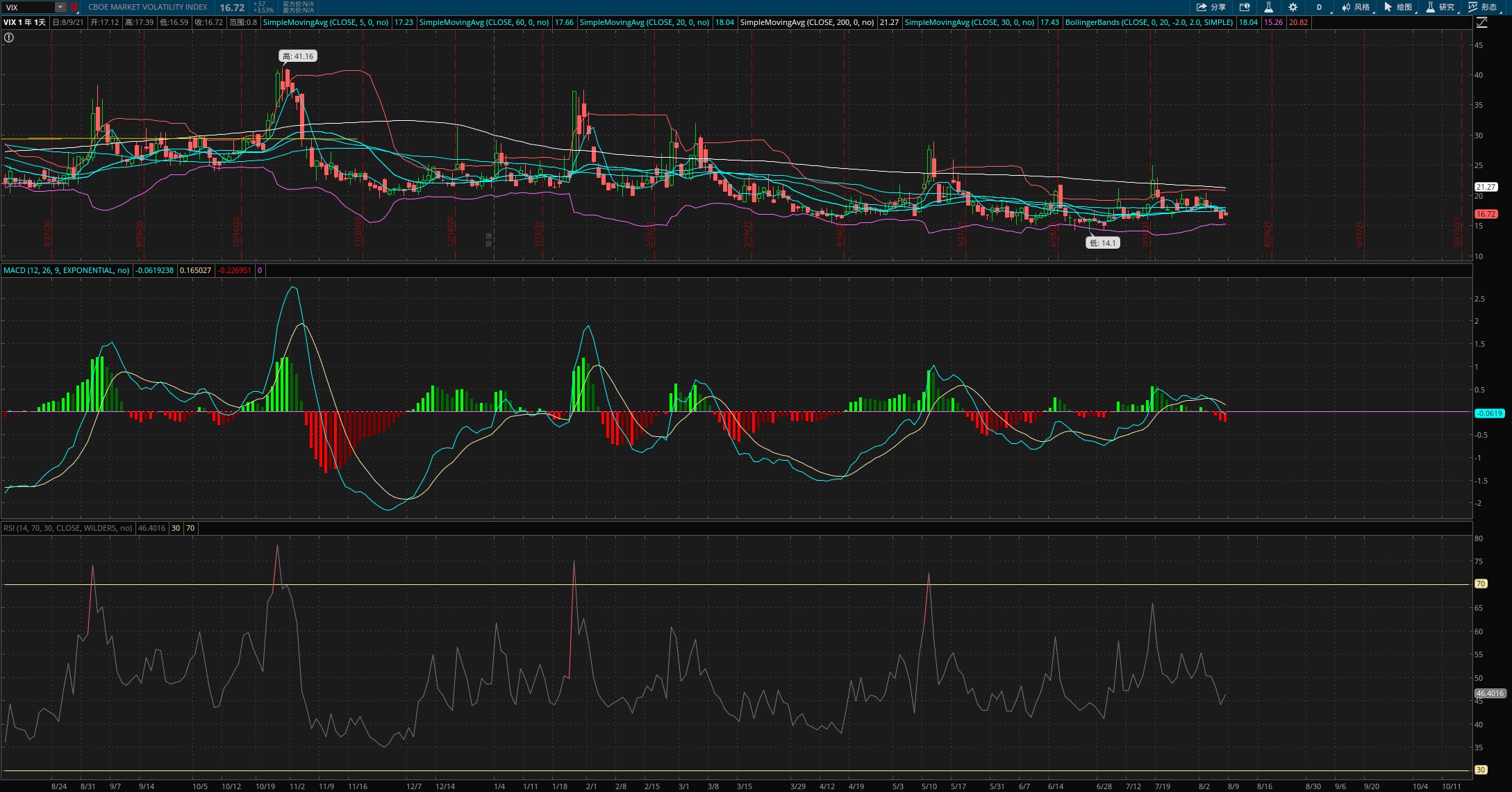Click the 高:17.39 high price field
Viewport: 1512px width, 792px height.
[139, 22]
